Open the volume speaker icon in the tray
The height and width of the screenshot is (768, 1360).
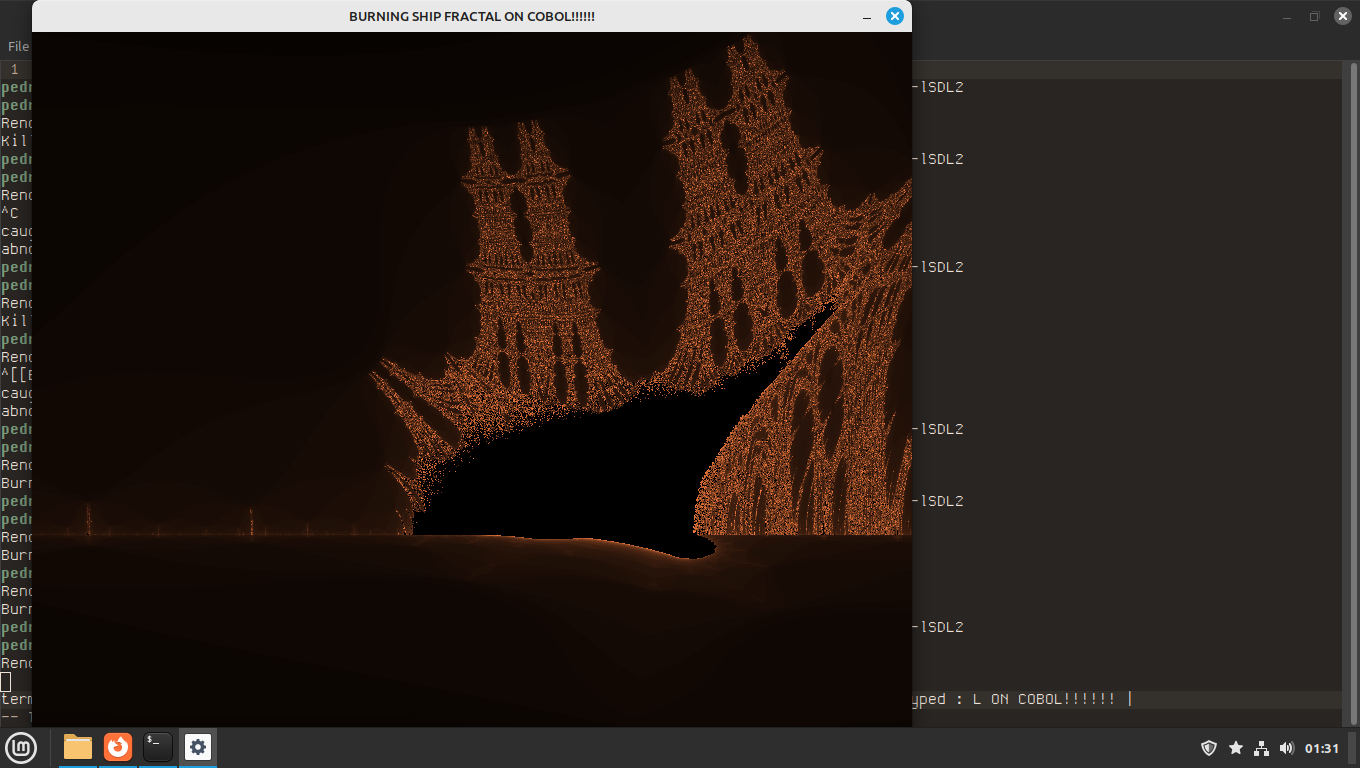pos(1286,748)
